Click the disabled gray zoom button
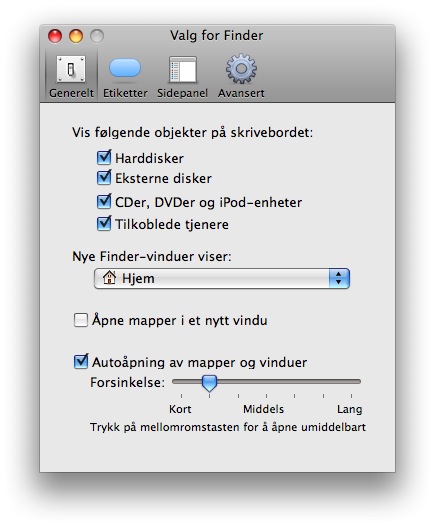This screenshot has height=527, width=435. coord(97,36)
